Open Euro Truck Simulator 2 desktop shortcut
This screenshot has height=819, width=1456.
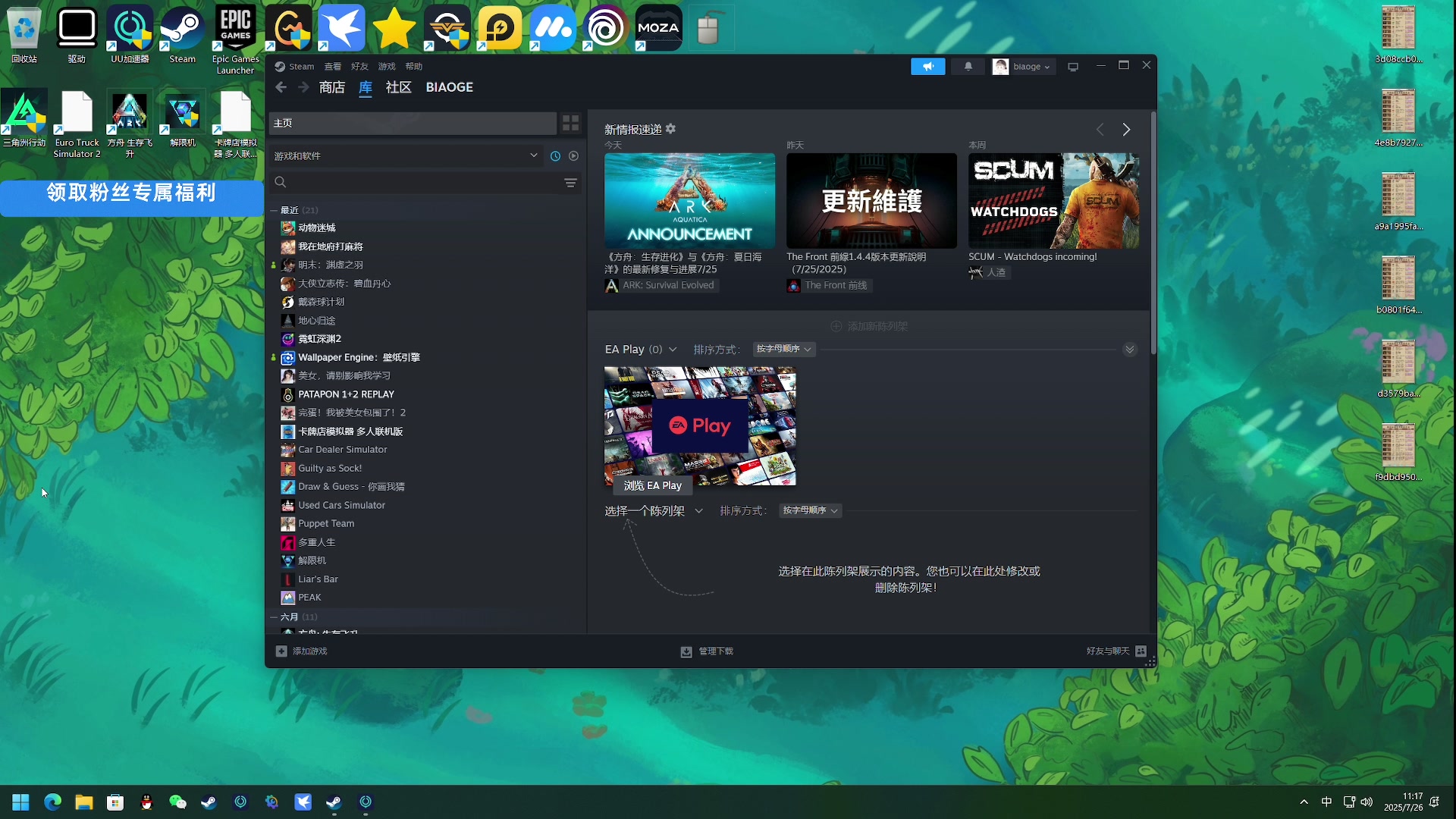(x=77, y=124)
